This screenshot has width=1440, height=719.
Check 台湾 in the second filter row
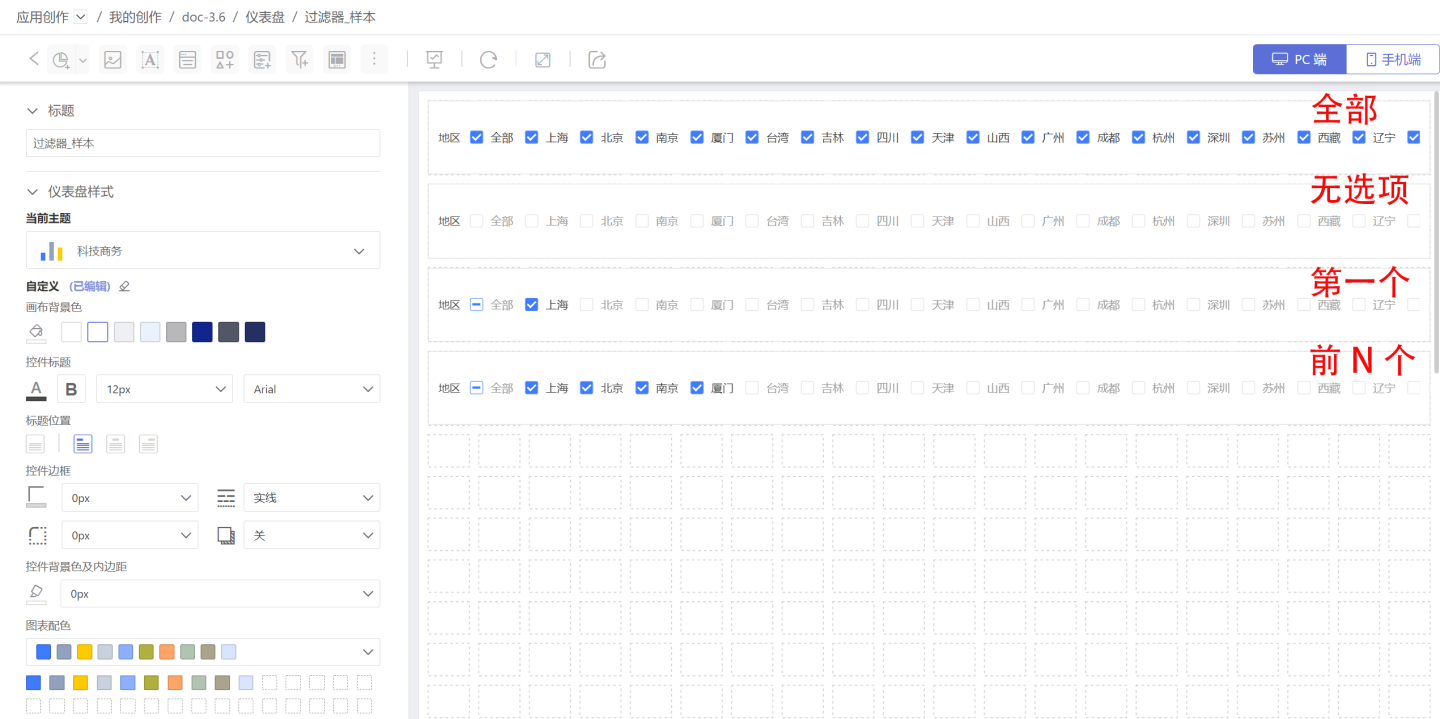(752, 221)
